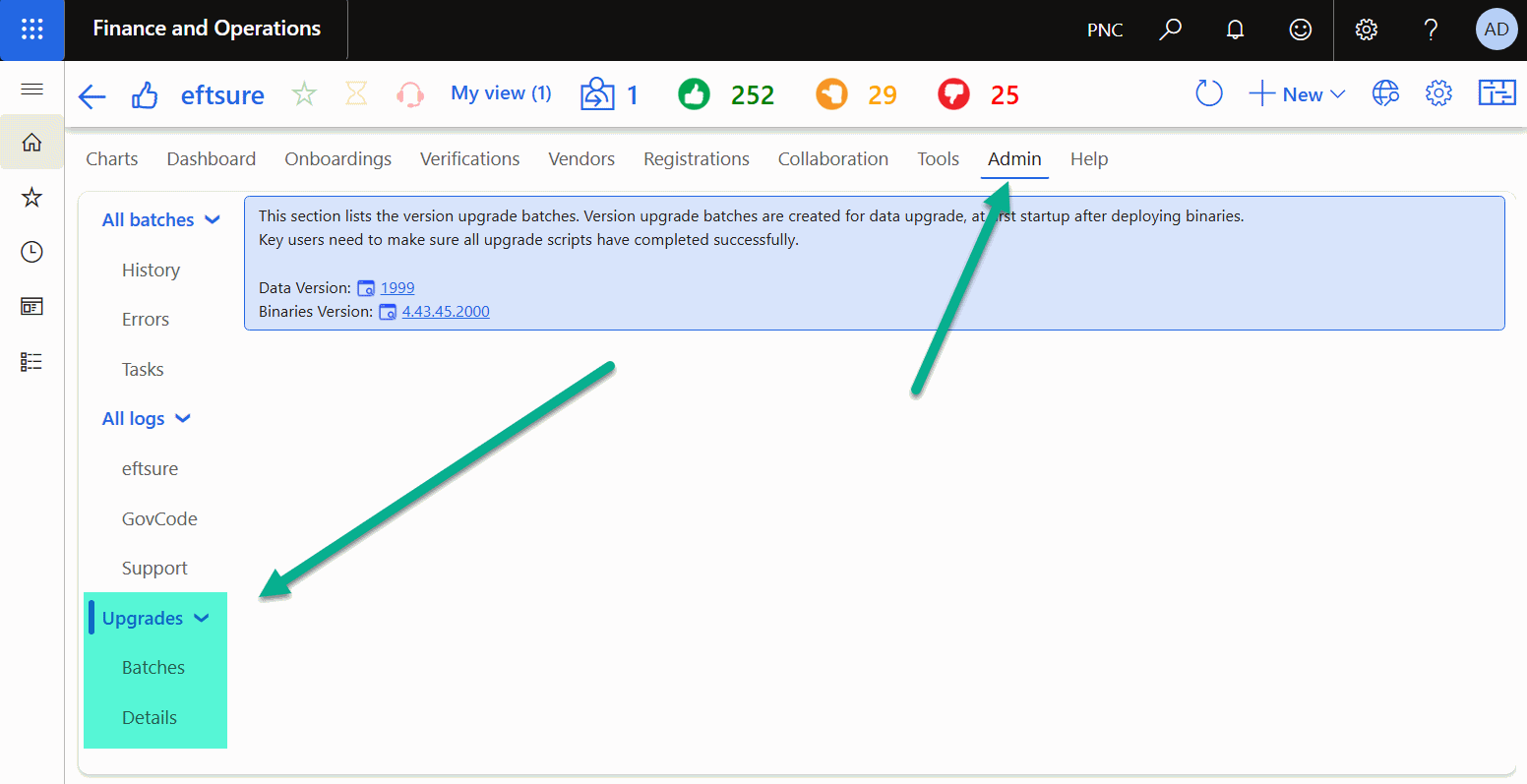Image resolution: width=1527 pixels, height=784 pixels.
Task: Collapse the All batches section
Action: click(x=213, y=220)
